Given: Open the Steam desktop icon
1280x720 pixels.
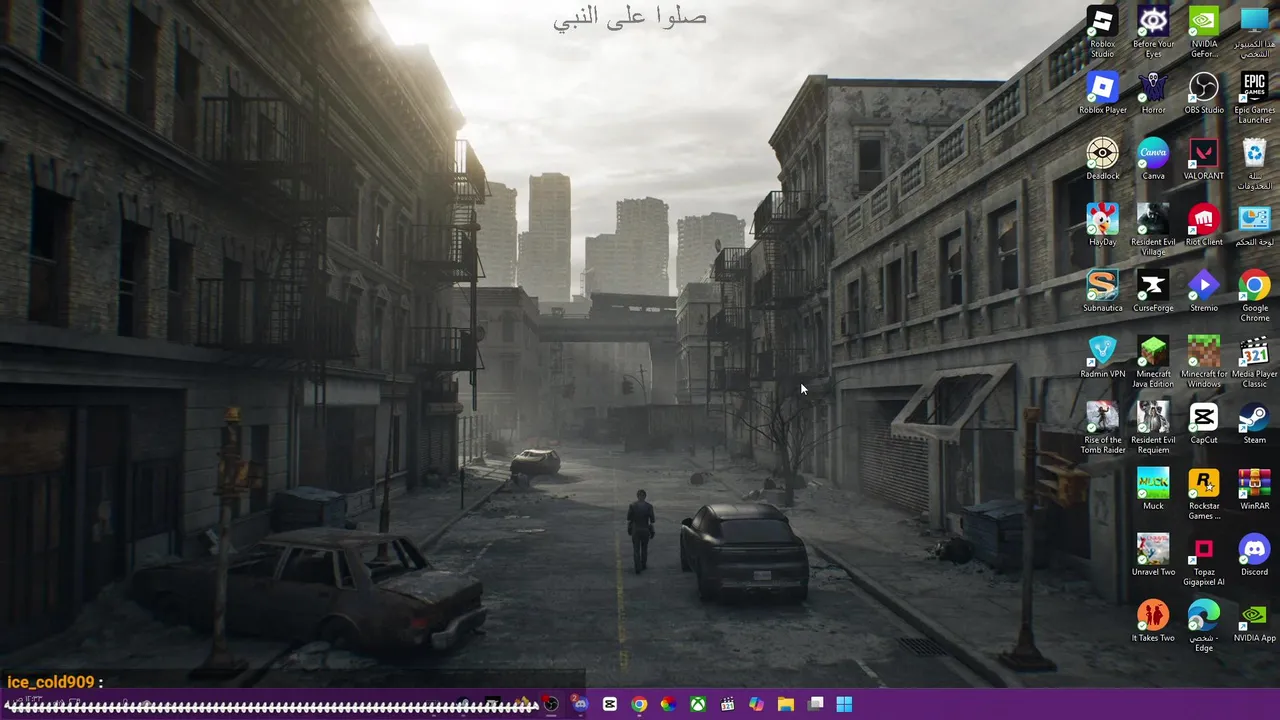Looking at the screenshot, I should click(1254, 423).
